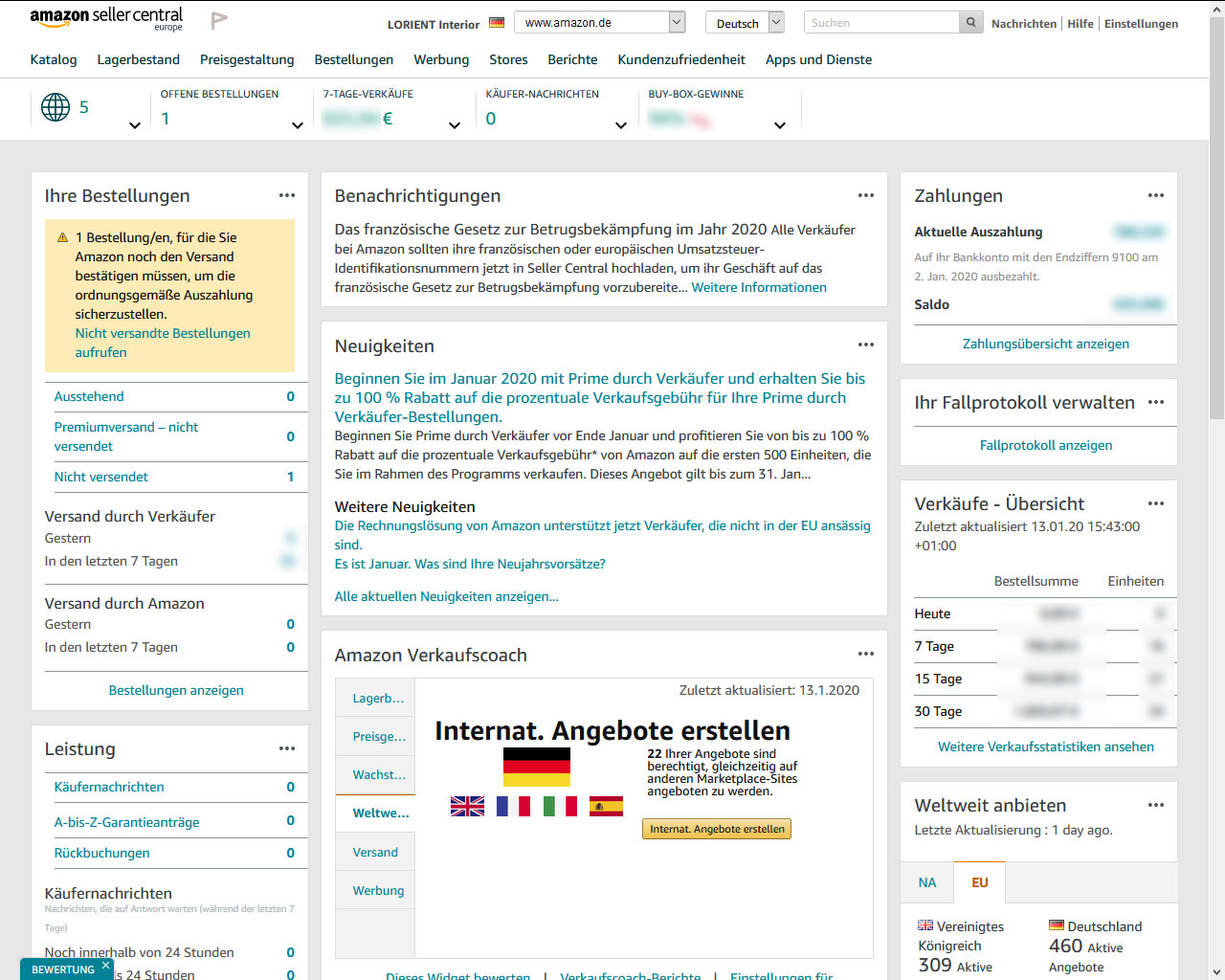Expand the marketplaces globe chevron

135,125
